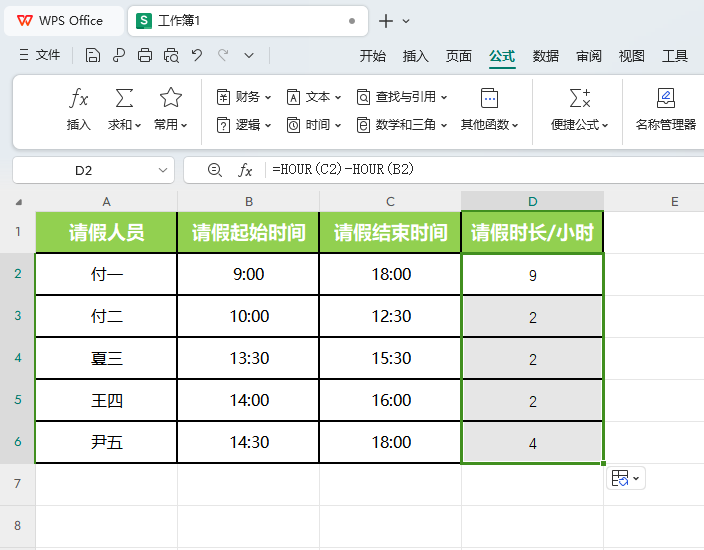704x550 pixels.
Task: Click the cell containing 付一
Action: [106, 274]
